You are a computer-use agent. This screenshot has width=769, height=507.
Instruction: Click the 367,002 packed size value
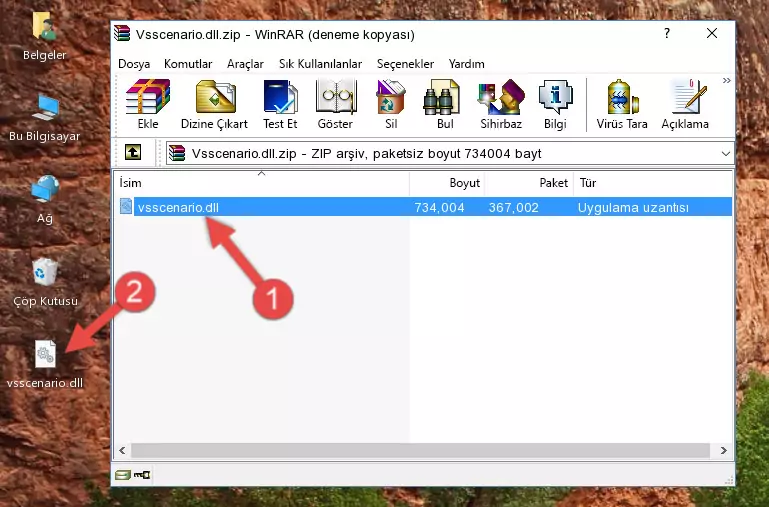(513, 207)
